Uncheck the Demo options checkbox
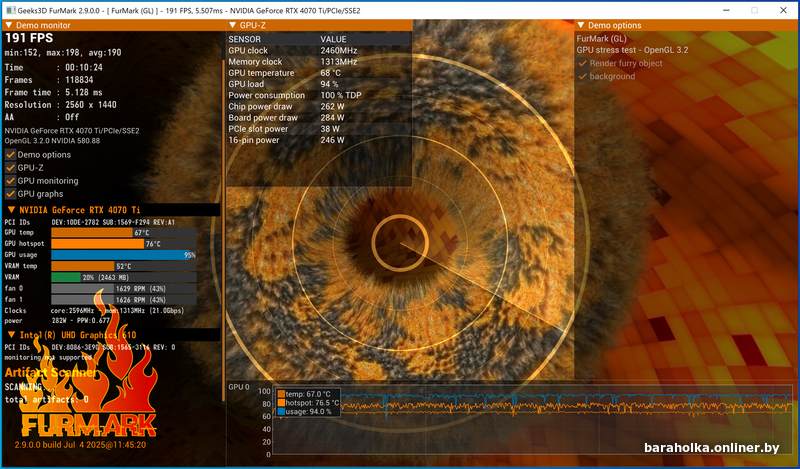Viewport: 800px width, 469px height. point(10,155)
